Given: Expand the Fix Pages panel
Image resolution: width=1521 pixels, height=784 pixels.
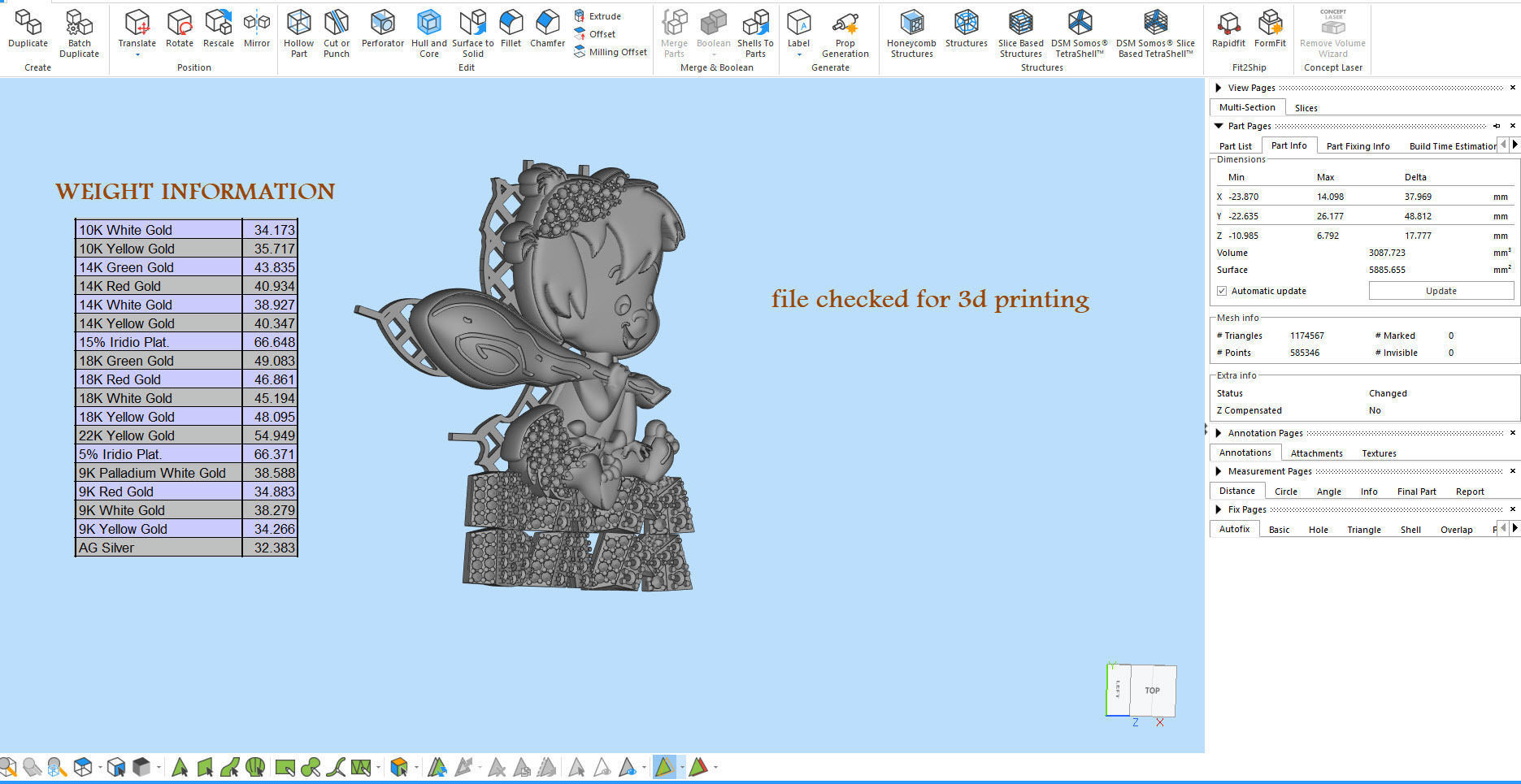Looking at the screenshot, I should 1218,509.
